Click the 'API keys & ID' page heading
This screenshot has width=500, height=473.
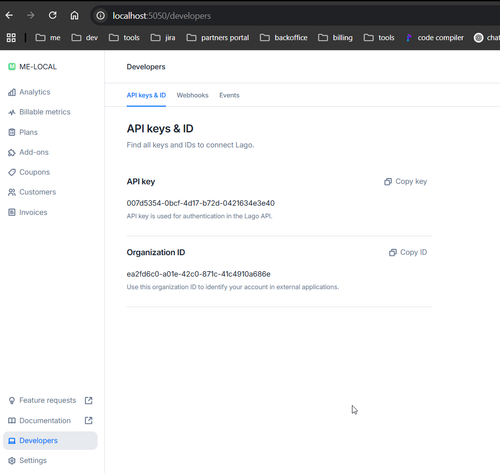160,129
